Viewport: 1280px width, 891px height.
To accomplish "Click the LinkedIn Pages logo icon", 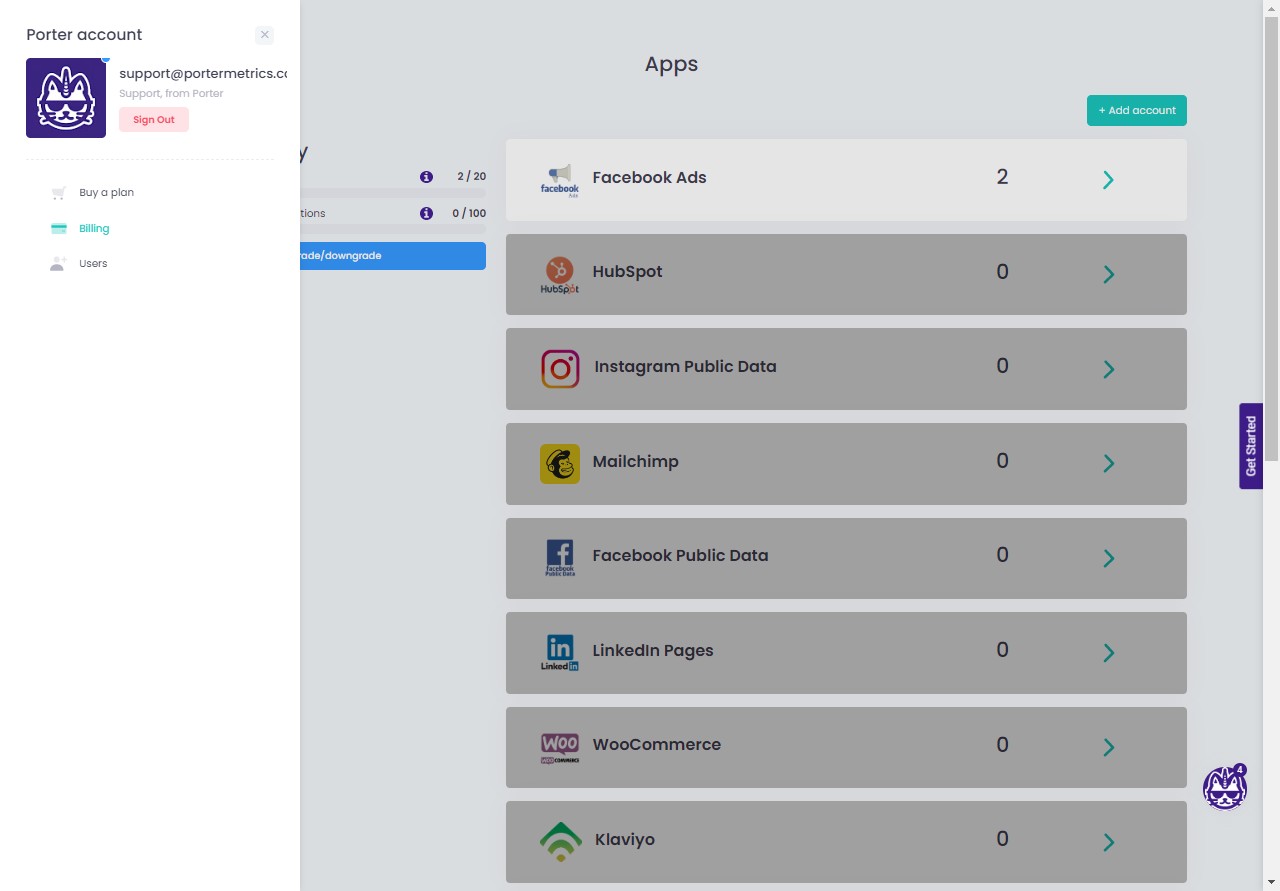I will [560, 653].
